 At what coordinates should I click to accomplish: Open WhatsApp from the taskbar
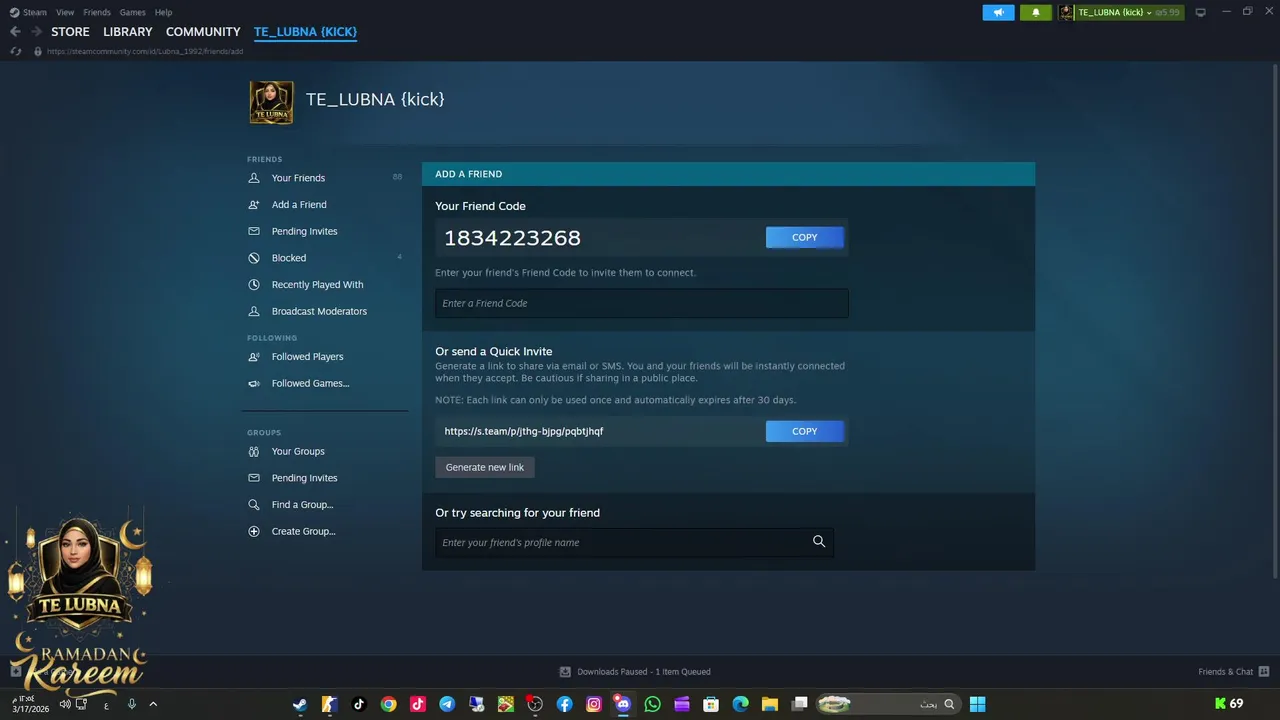(x=653, y=704)
